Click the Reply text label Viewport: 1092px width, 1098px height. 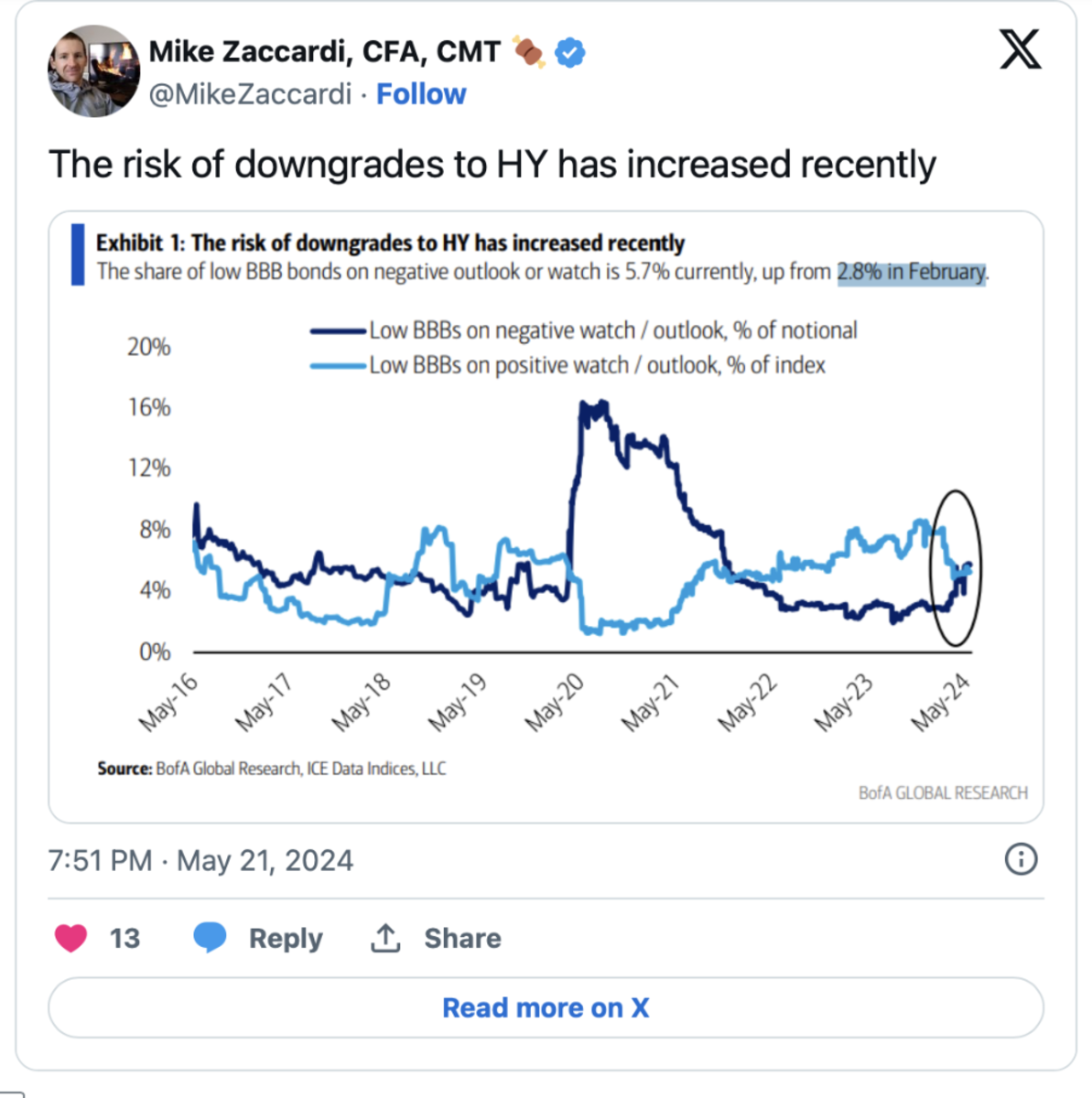click(286, 939)
